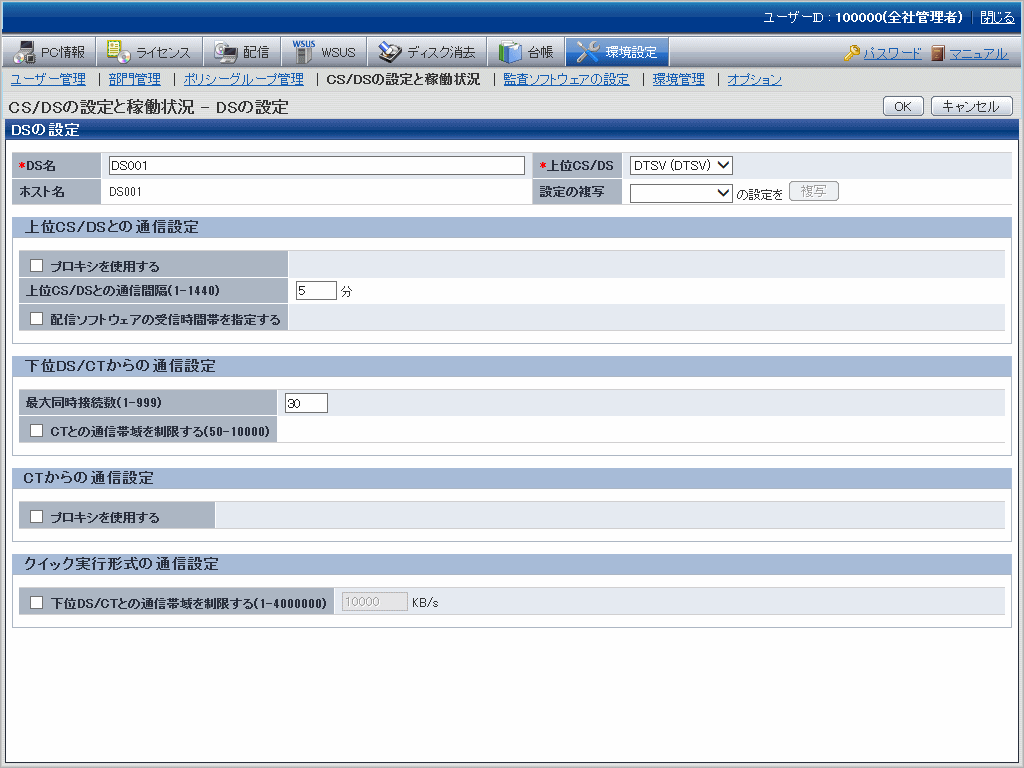Click the PC情報 computer icon

tap(24, 52)
